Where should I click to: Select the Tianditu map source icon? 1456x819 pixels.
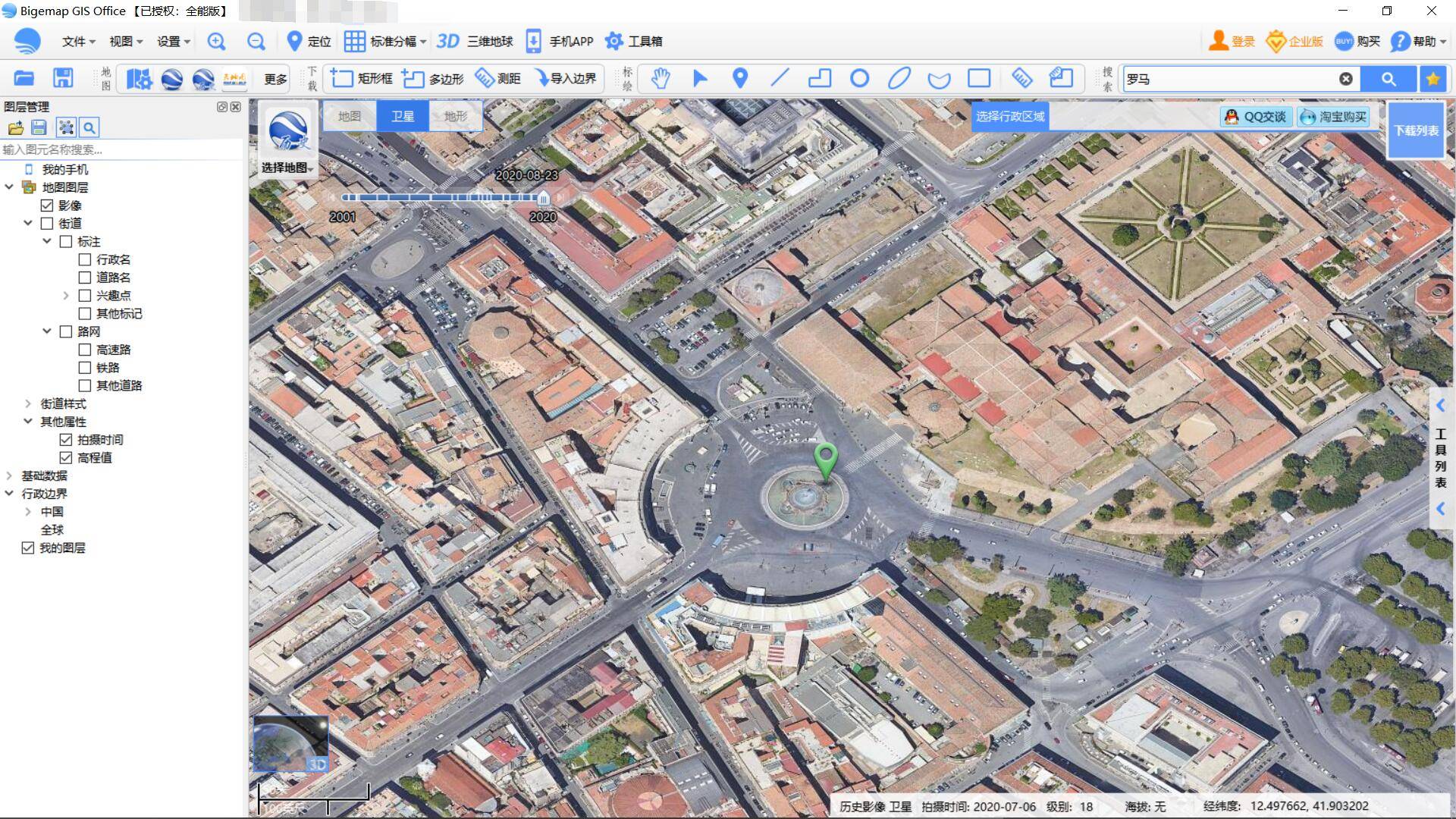click(235, 78)
